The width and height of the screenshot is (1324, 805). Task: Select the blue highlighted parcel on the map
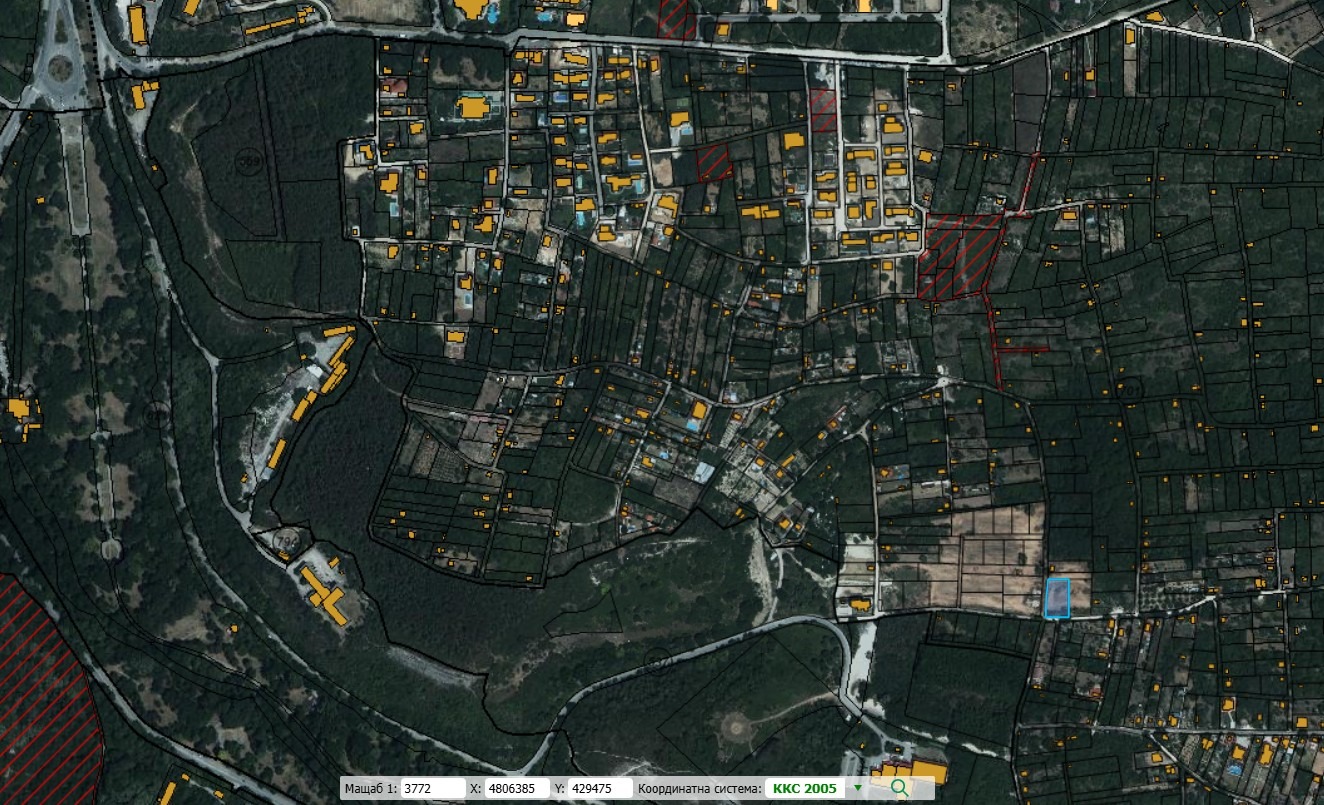[1056, 597]
